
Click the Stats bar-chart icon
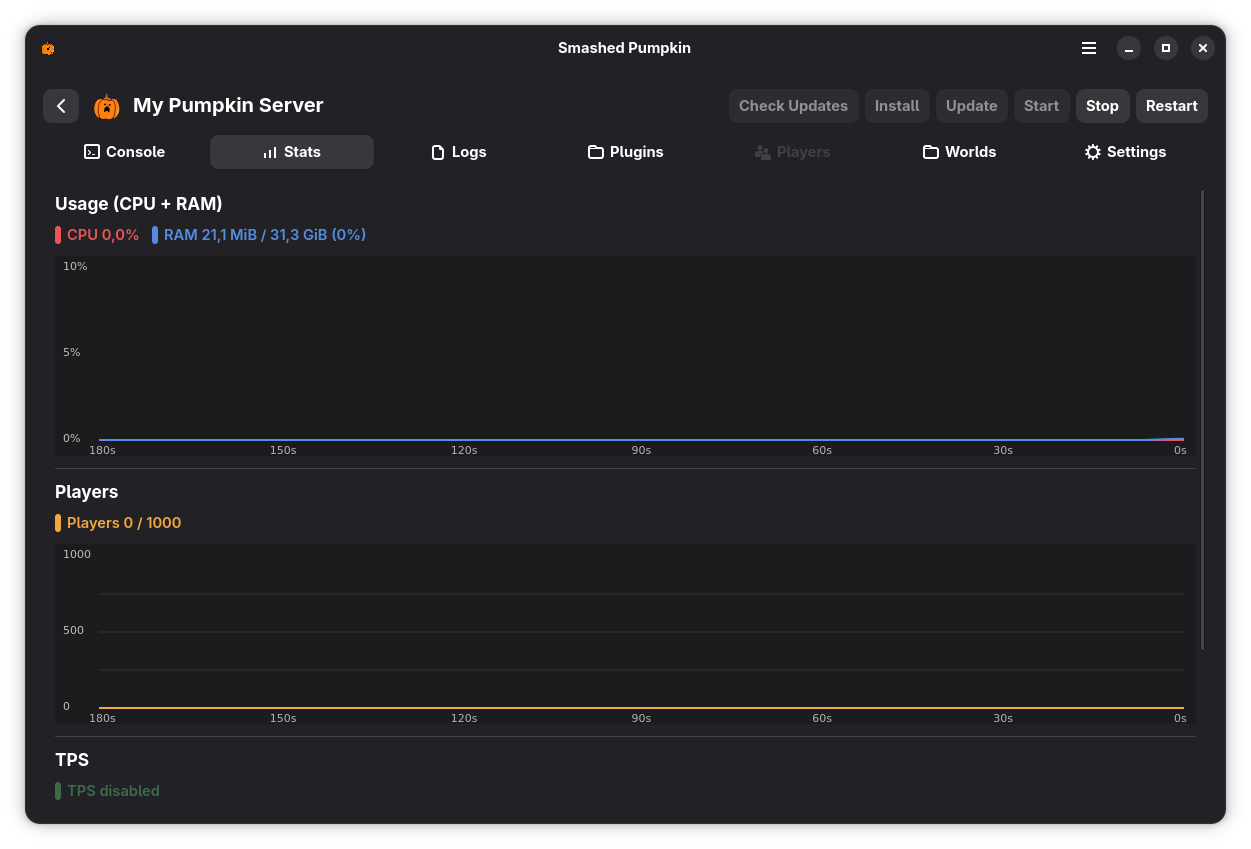pos(269,152)
